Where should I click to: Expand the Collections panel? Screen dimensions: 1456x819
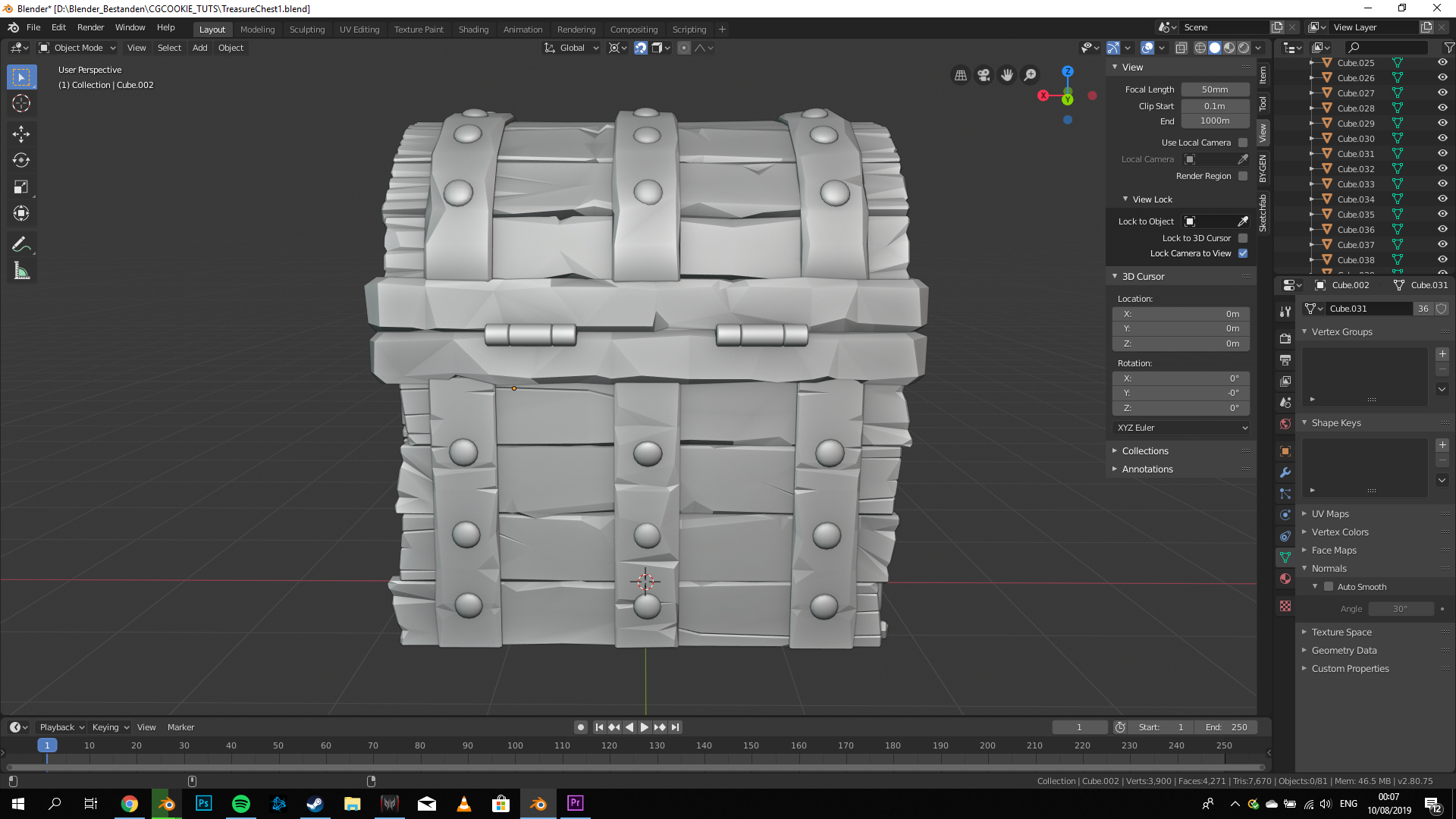(x=1145, y=450)
